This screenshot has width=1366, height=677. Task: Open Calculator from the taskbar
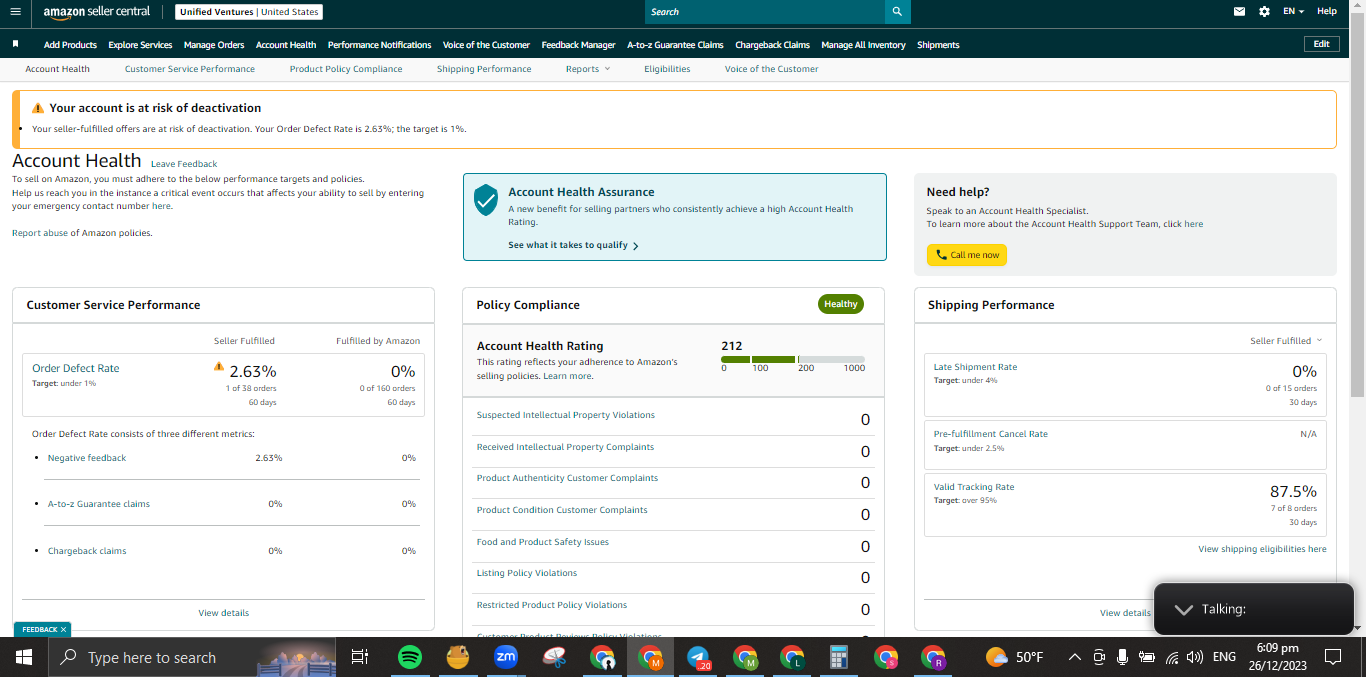839,657
